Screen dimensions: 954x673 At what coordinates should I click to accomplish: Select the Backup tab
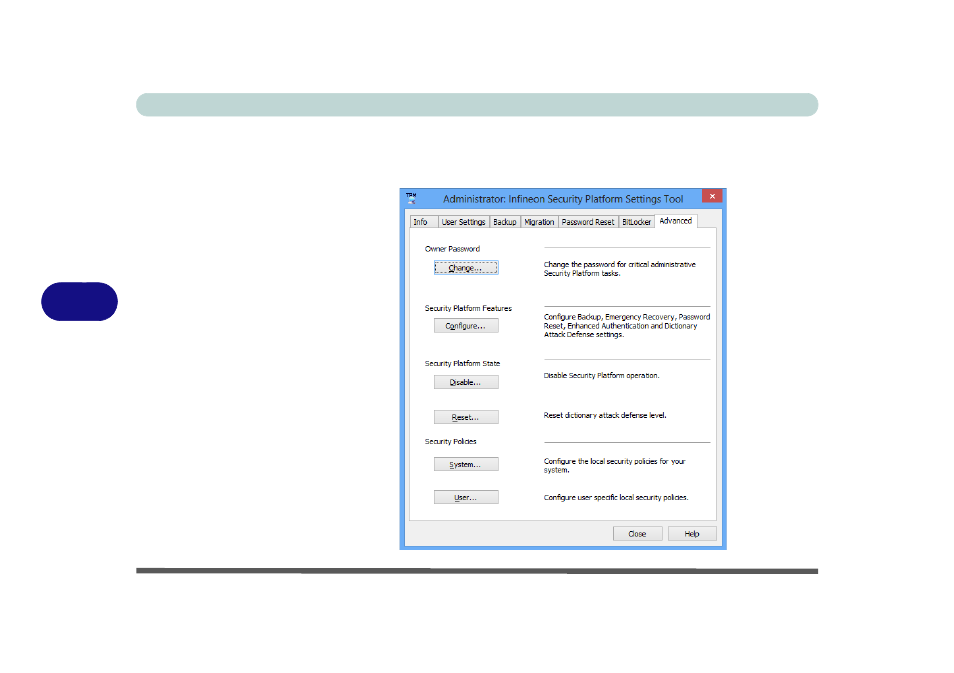click(505, 222)
